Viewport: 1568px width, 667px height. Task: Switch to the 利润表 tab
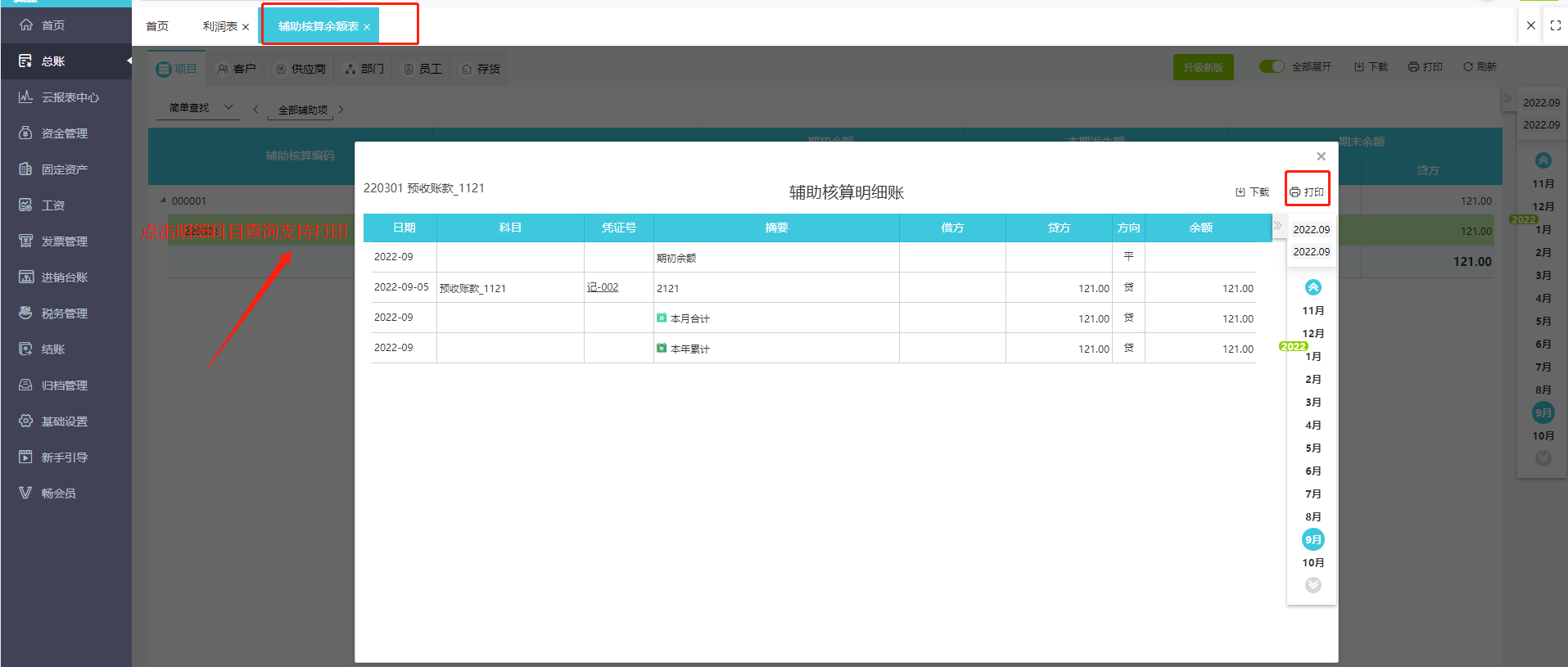point(219,26)
